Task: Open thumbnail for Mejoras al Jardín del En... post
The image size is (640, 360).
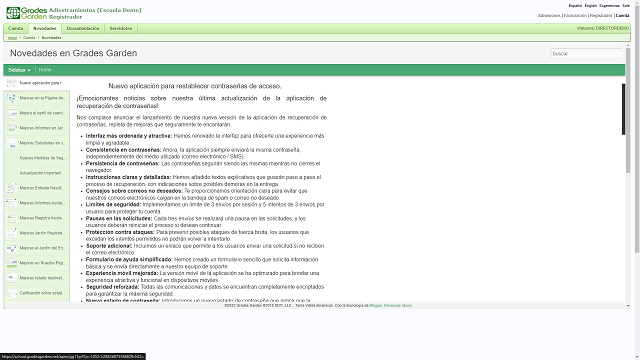Action: pyautogui.click(x=11, y=248)
